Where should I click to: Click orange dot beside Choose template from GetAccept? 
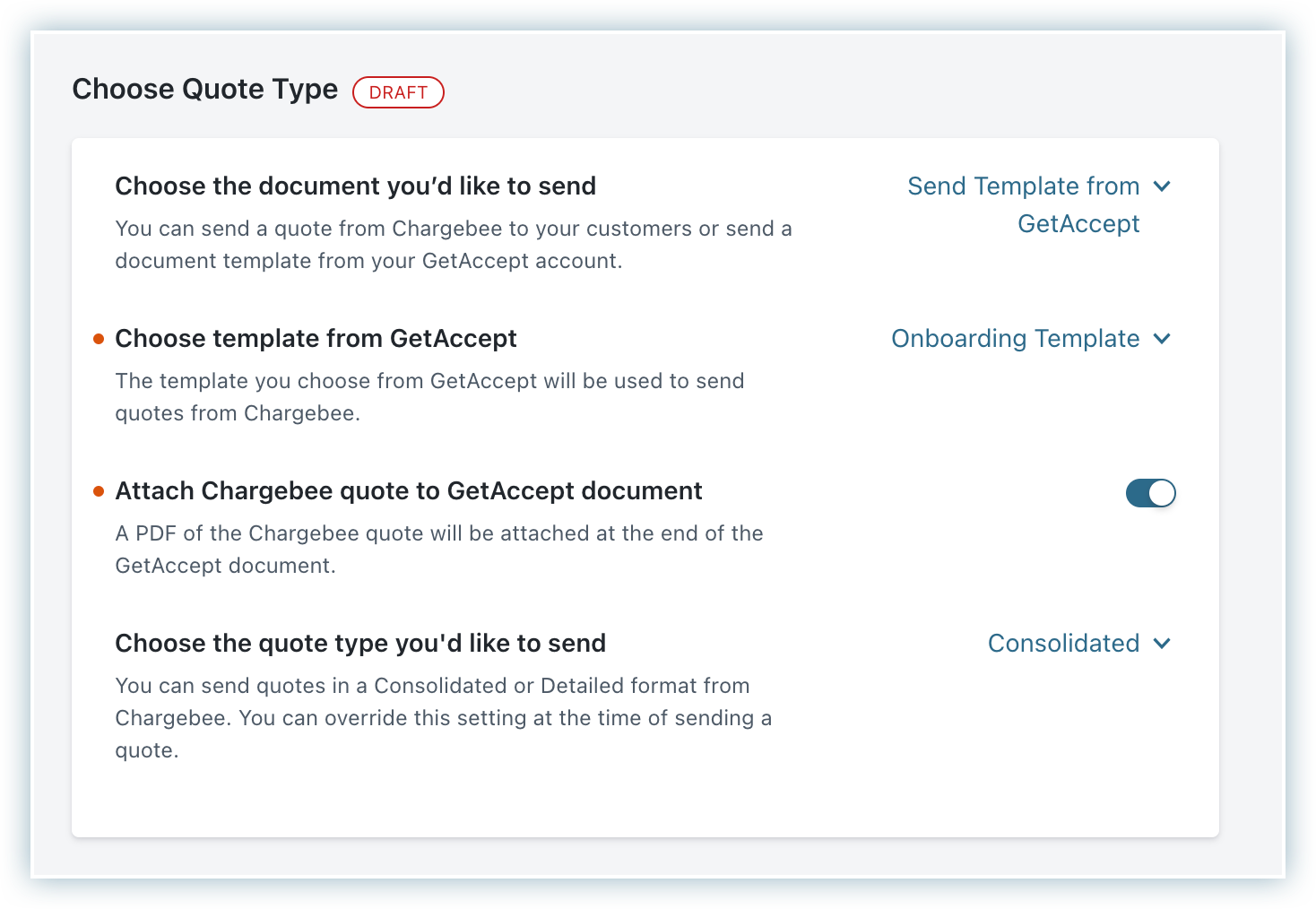(99, 339)
